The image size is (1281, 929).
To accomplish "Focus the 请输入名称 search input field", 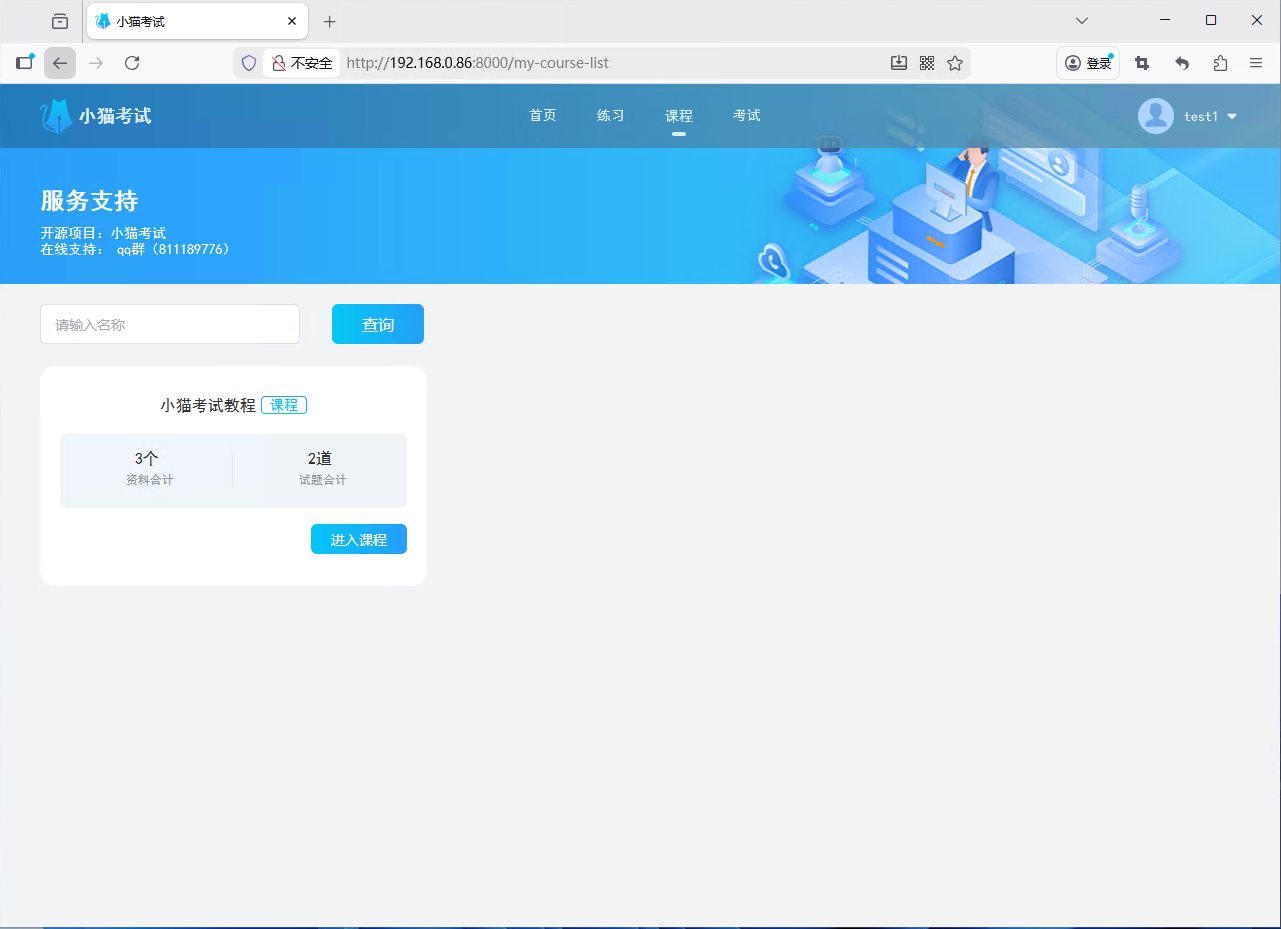I will pos(170,324).
